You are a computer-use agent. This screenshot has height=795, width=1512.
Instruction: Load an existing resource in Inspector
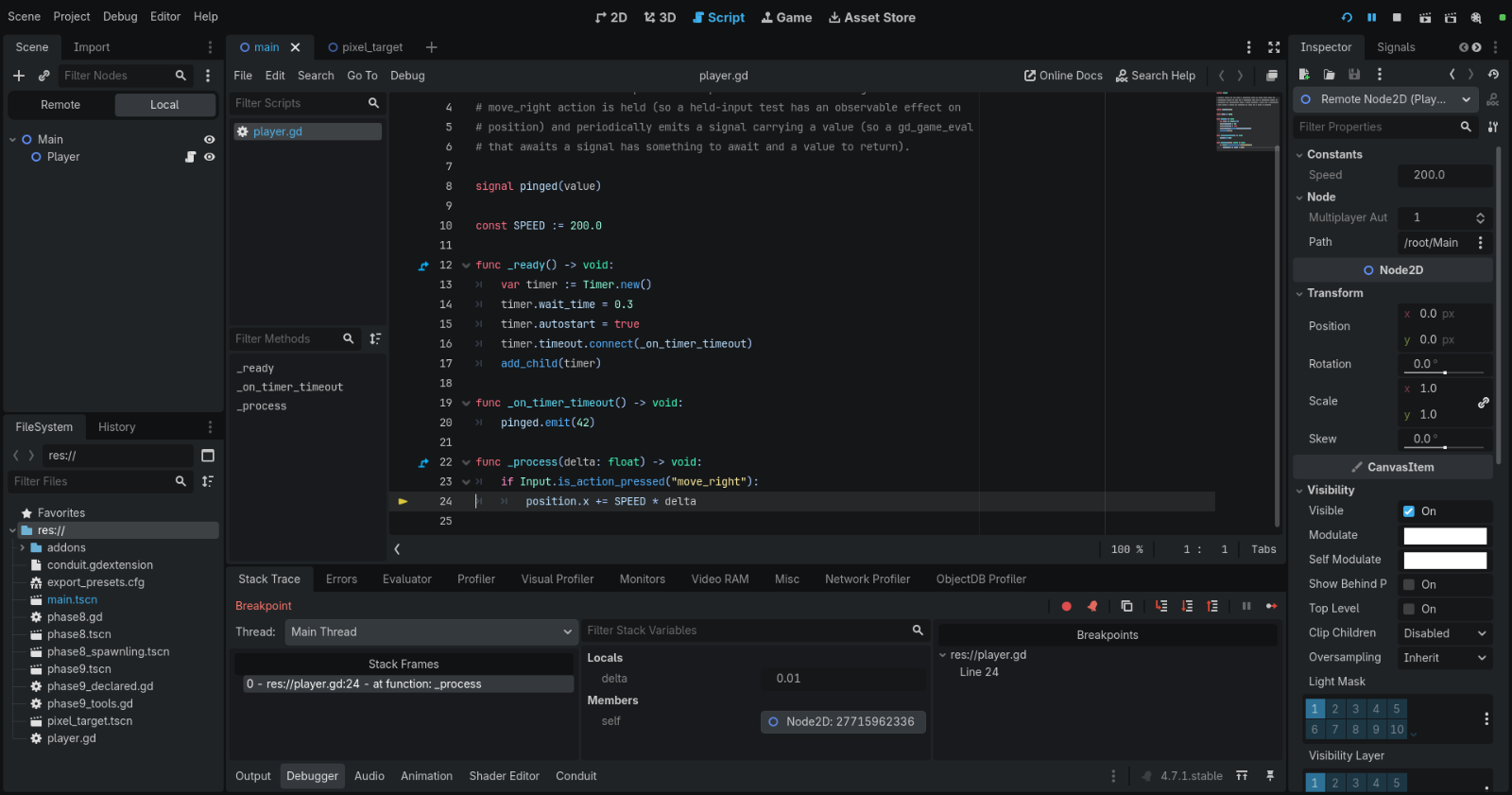pyautogui.click(x=1329, y=74)
